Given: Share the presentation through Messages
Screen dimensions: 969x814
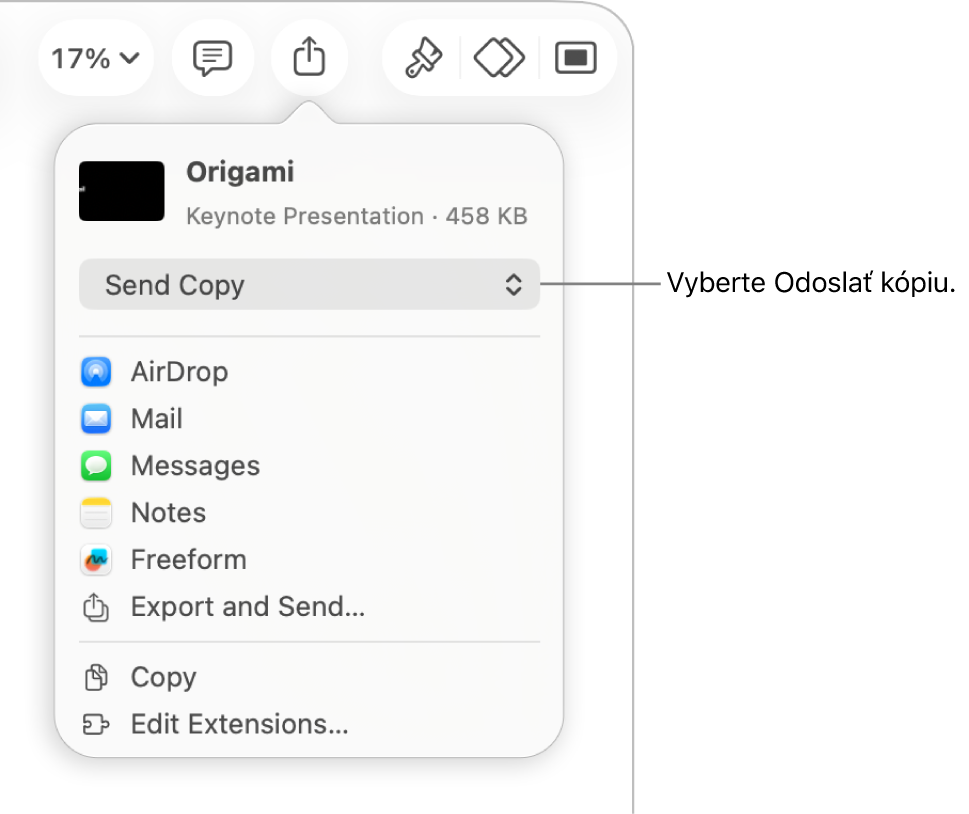Looking at the screenshot, I should [310, 466].
